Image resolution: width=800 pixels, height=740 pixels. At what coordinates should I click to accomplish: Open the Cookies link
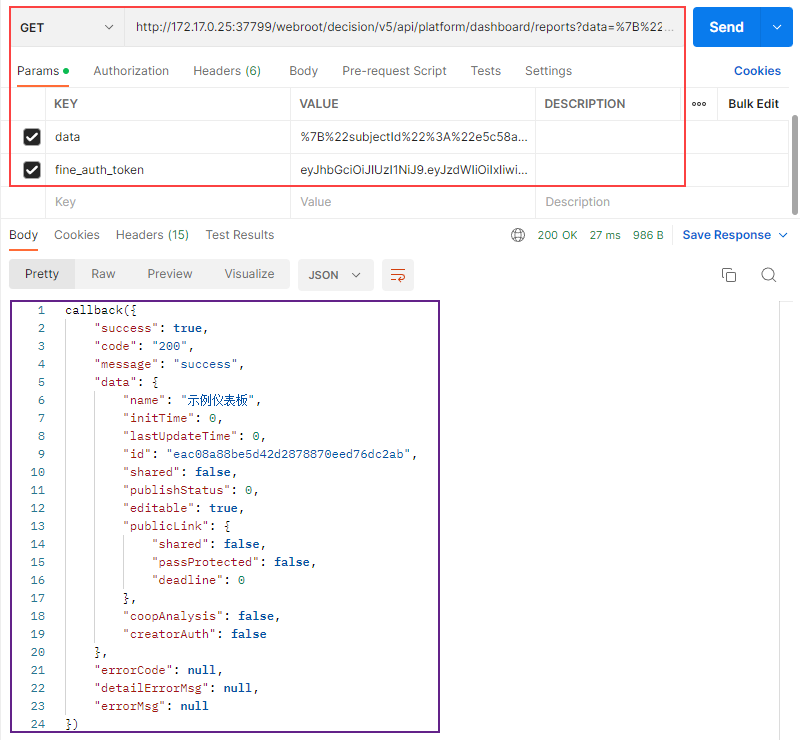point(757,71)
